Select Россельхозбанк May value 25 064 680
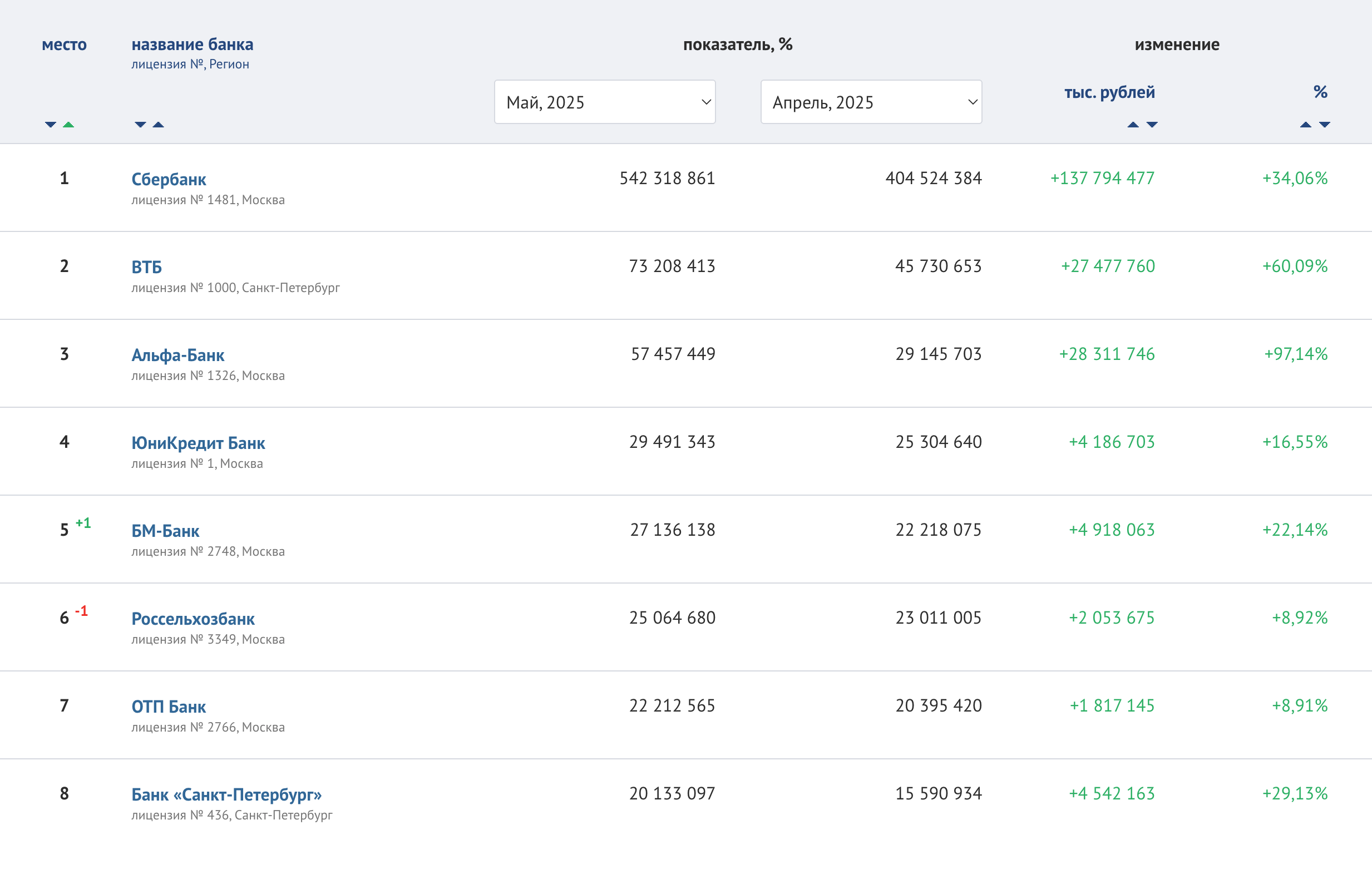This screenshot has width=1372, height=879. coord(672,618)
